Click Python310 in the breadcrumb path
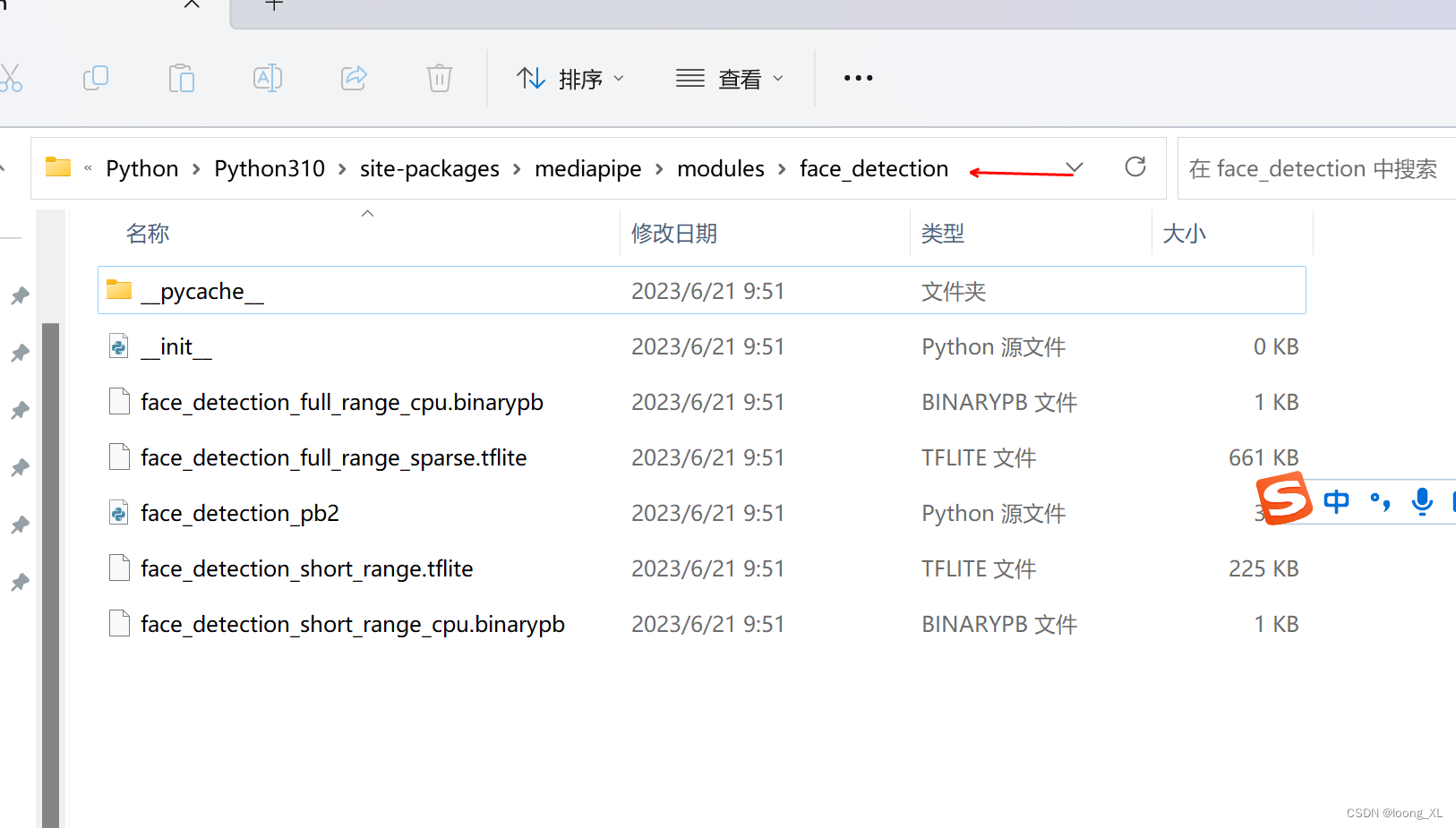Image resolution: width=1456 pixels, height=828 pixels. coord(270,168)
